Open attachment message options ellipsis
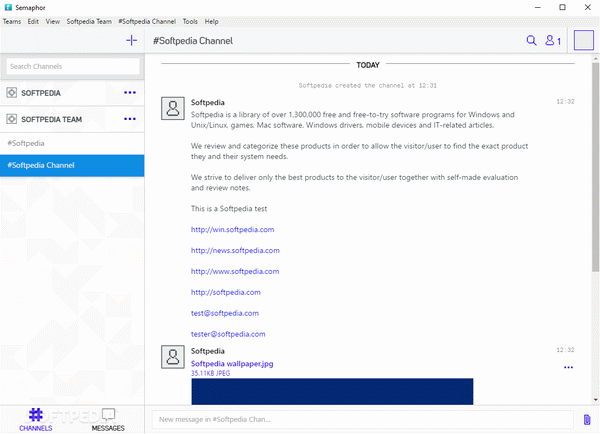 (568, 367)
